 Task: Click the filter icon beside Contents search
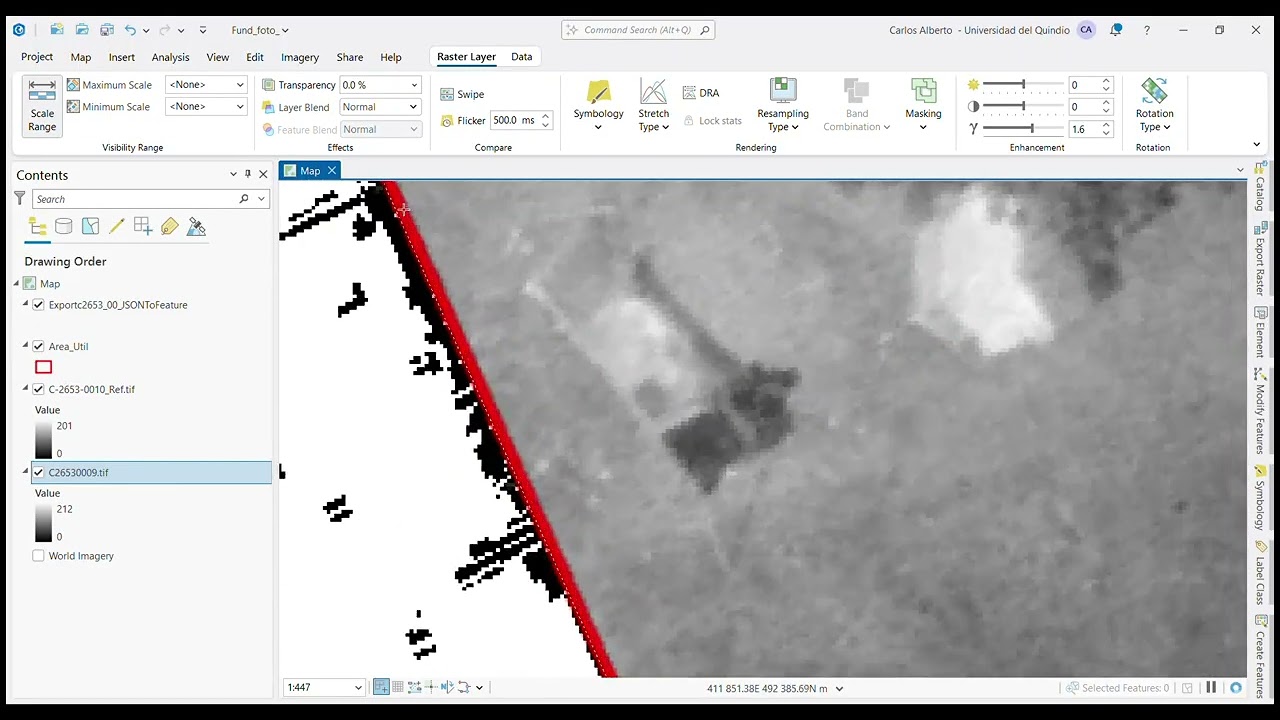pos(19,199)
